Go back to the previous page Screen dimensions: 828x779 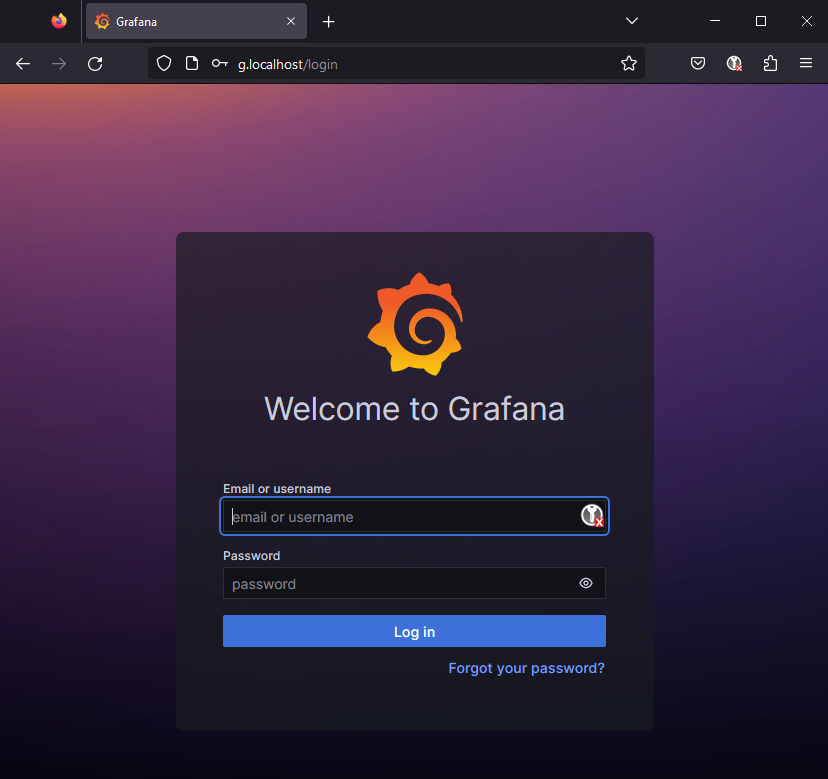(x=23, y=64)
